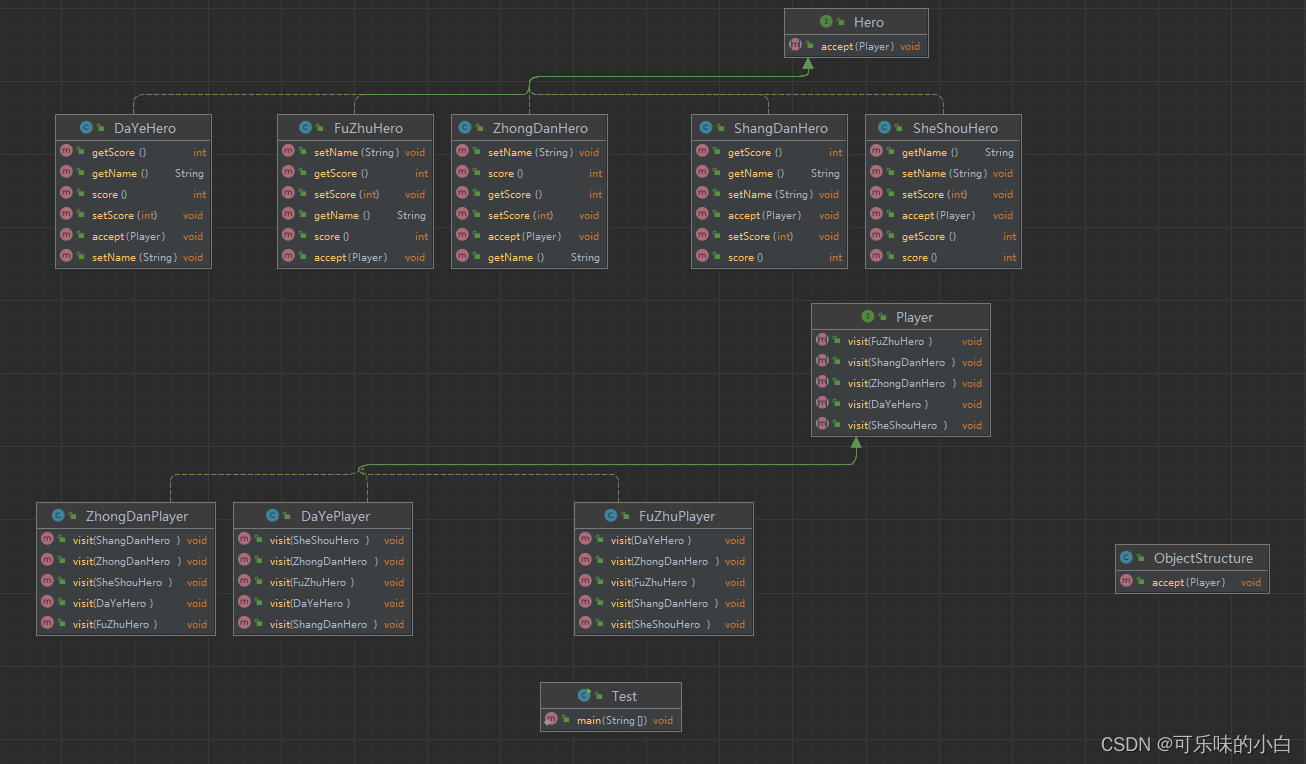Select the ZhongDanPlayer class node title

(137, 516)
